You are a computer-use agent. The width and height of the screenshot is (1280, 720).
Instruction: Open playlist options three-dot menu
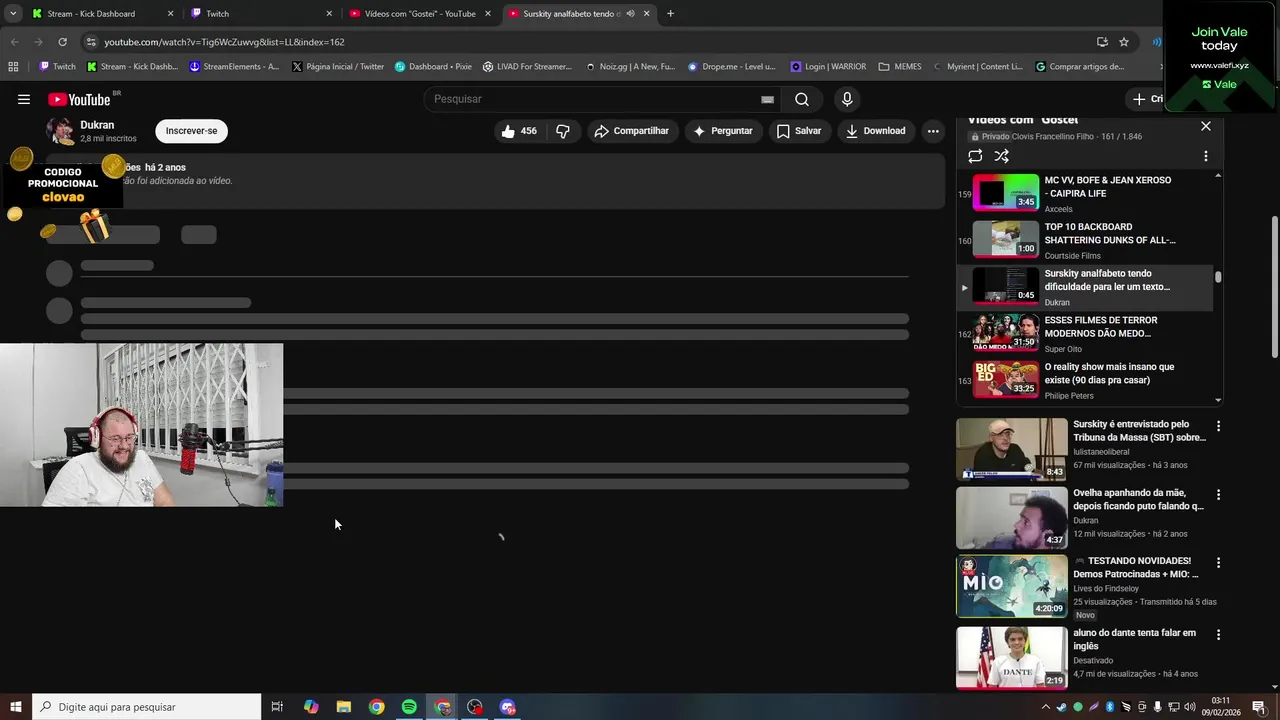point(1206,156)
